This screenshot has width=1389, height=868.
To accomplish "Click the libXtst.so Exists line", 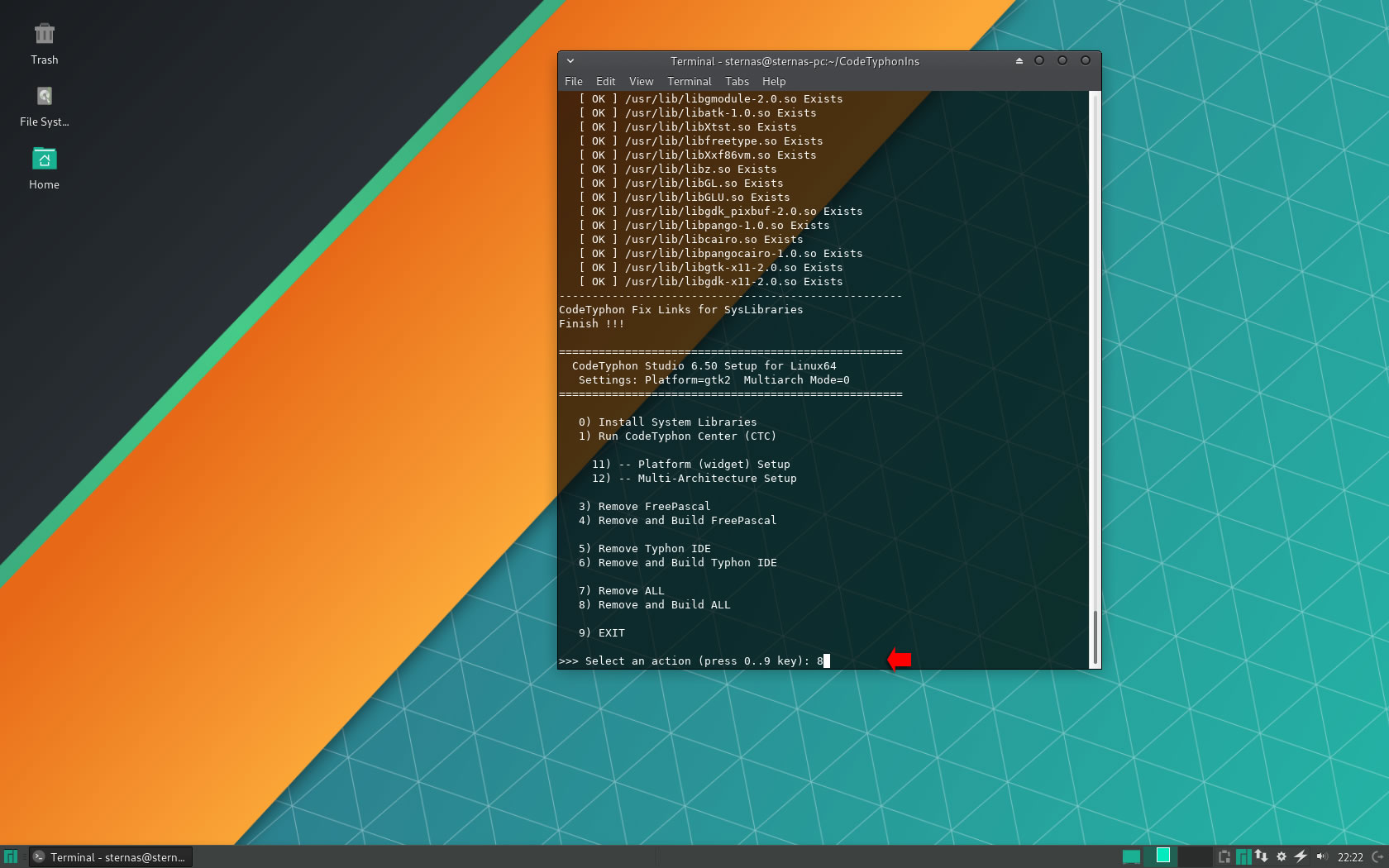I will click(688, 127).
